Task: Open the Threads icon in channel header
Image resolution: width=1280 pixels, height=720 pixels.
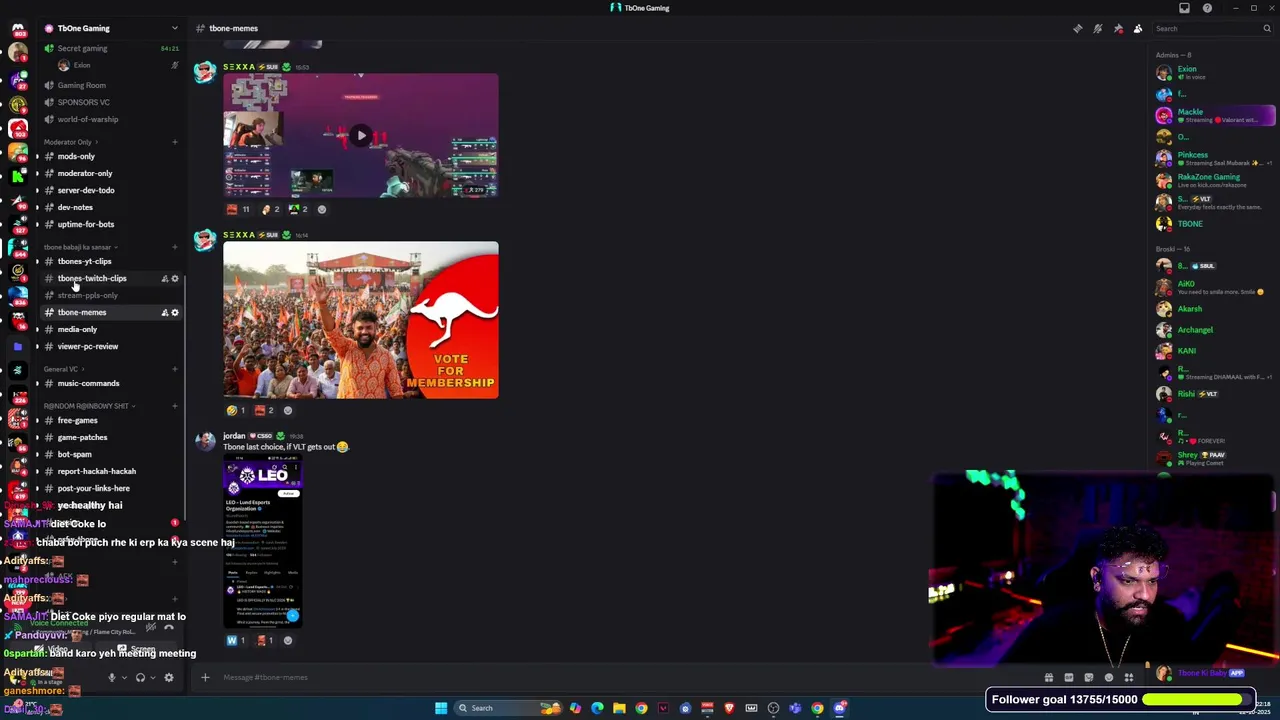Action: (1077, 28)
